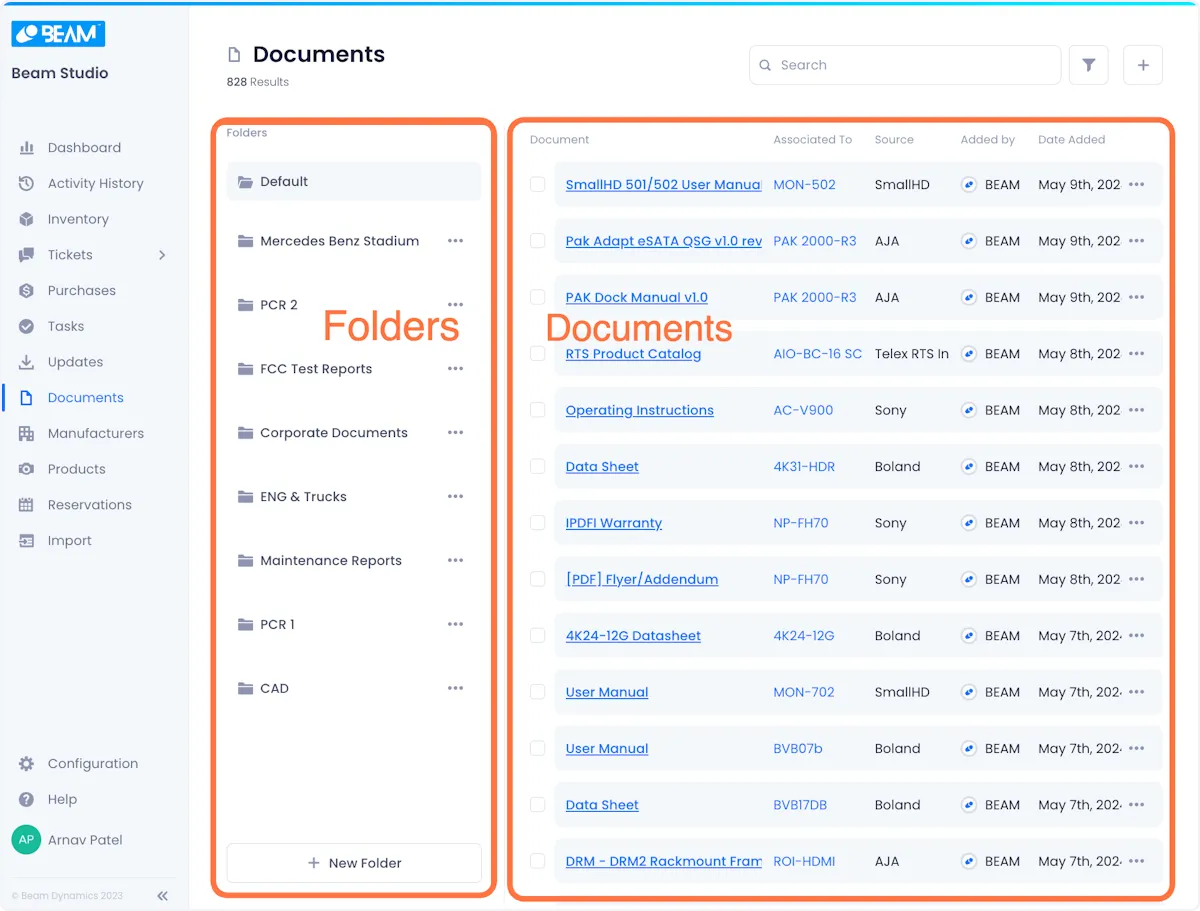Screen dimensions: 1200x911
Task: Open more options for Maintenance Reports folder
Action: tap(456, 561)
